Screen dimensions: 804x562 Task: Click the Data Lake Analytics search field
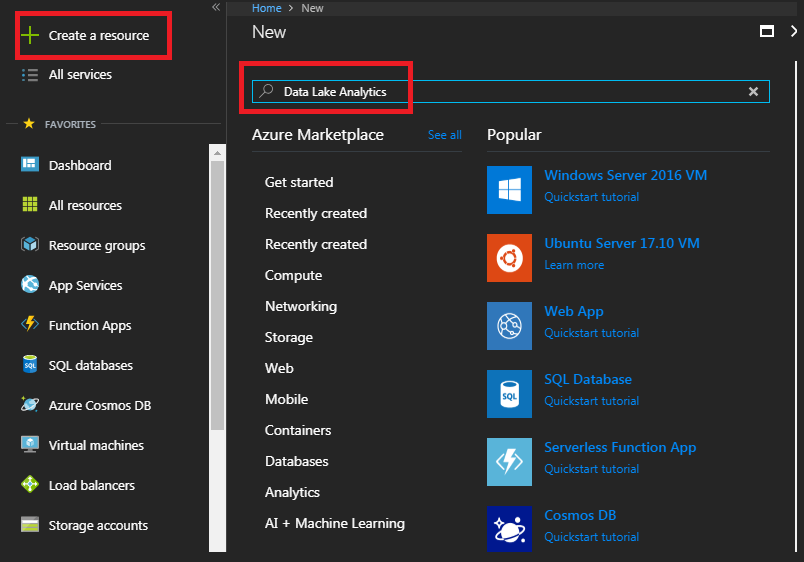point(511,91)
